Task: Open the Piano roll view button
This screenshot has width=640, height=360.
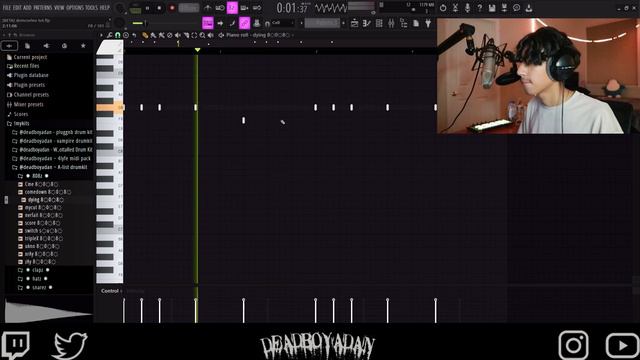Action: click(x=367, y=23)
